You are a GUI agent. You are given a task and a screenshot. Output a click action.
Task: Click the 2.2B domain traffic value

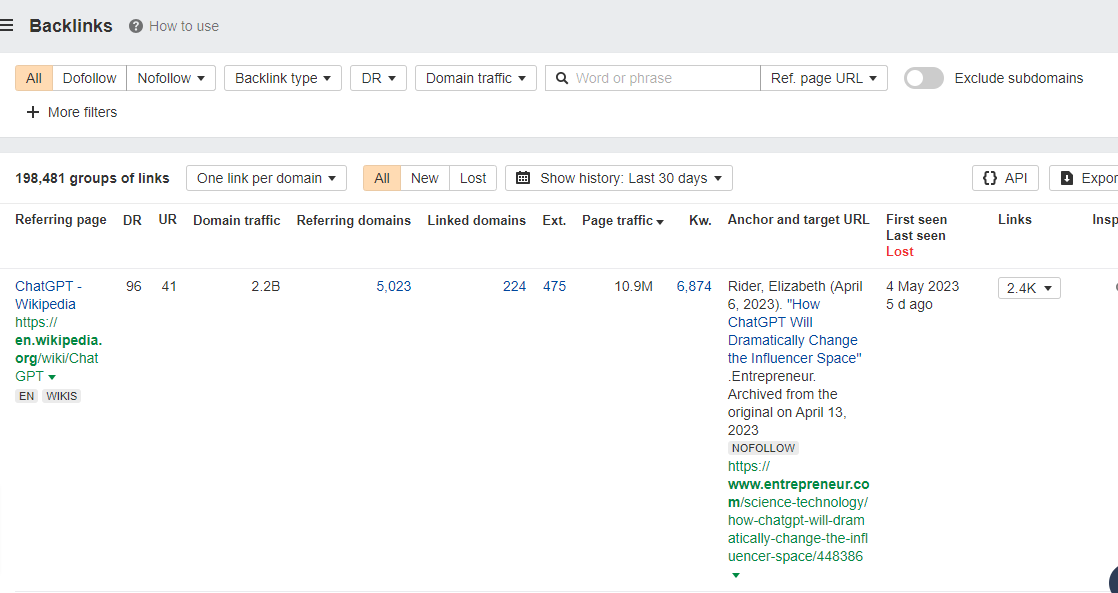265,287
